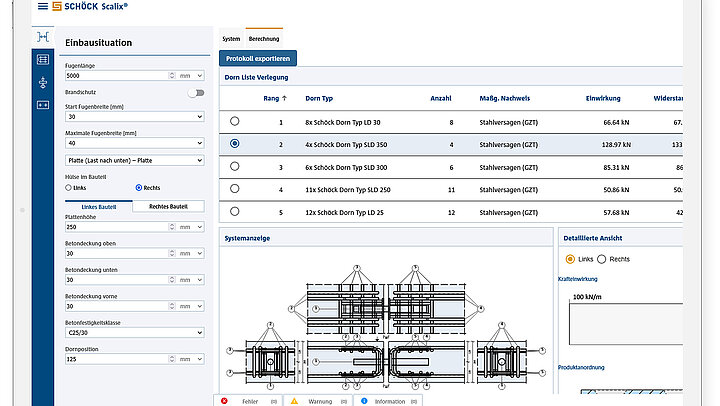Sort by Maßg. Nachweis column
The image size is (720, 406).
tap(505, 98)
